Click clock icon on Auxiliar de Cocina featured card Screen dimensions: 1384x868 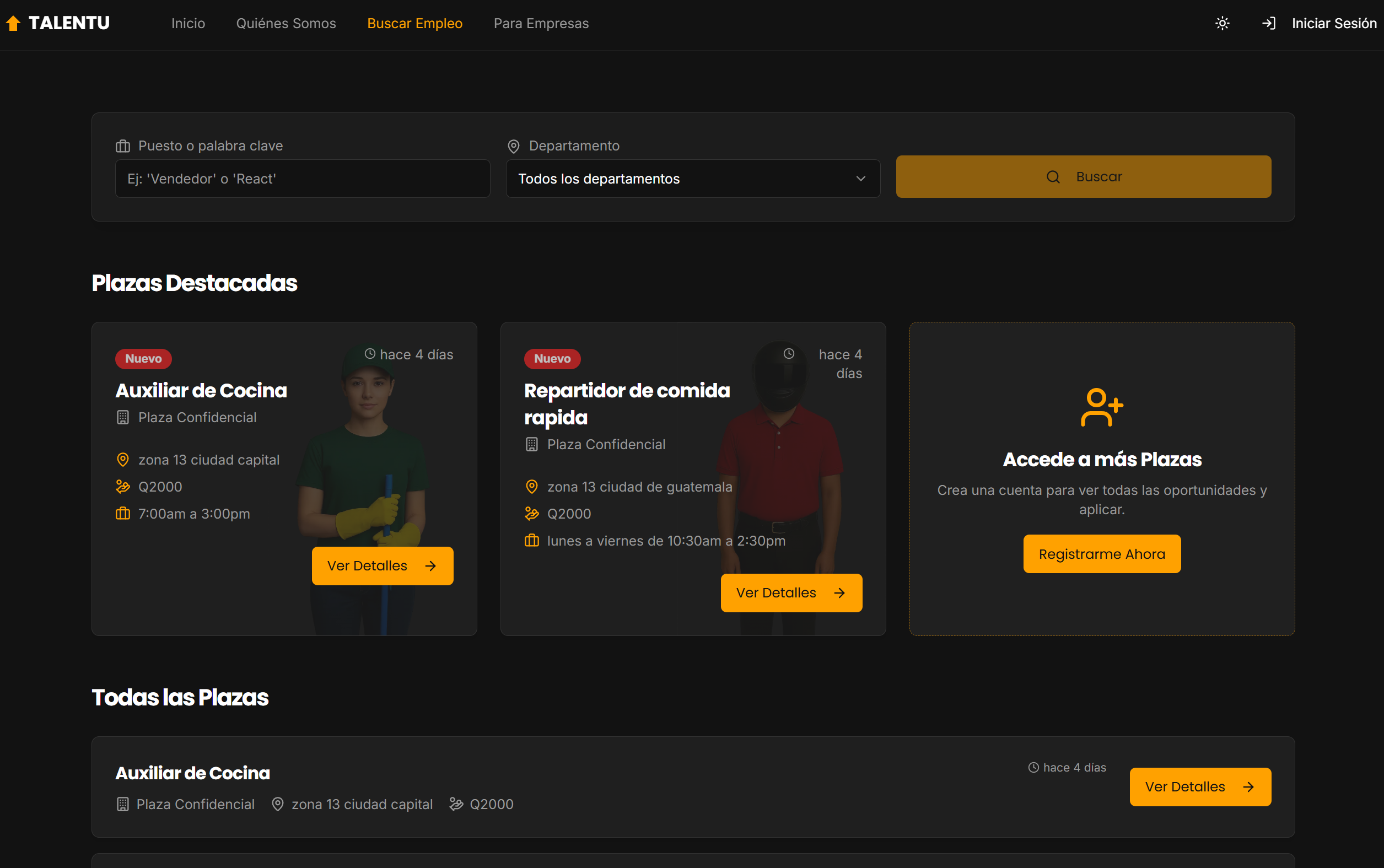[x=370, y=354]
